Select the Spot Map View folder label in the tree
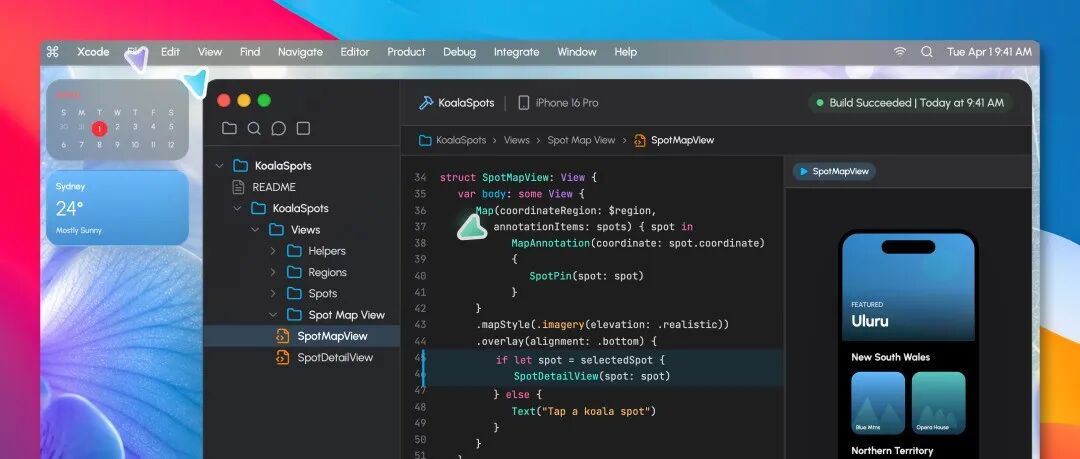Viewport: 1080px width, 459px height. (346, 315)
